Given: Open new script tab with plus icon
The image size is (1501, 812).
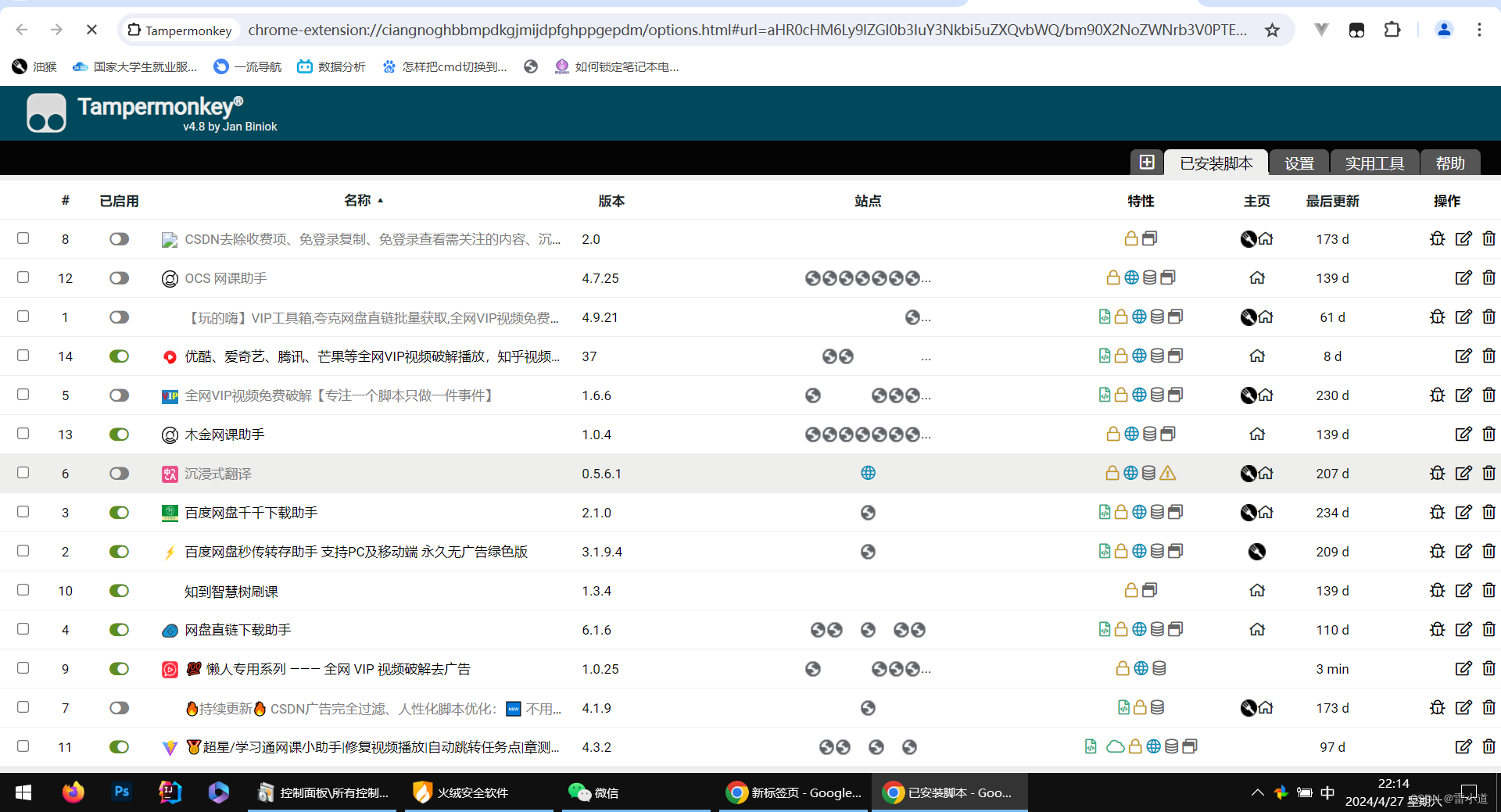Looking at the screenshot, I should [x=1146, y=163].
